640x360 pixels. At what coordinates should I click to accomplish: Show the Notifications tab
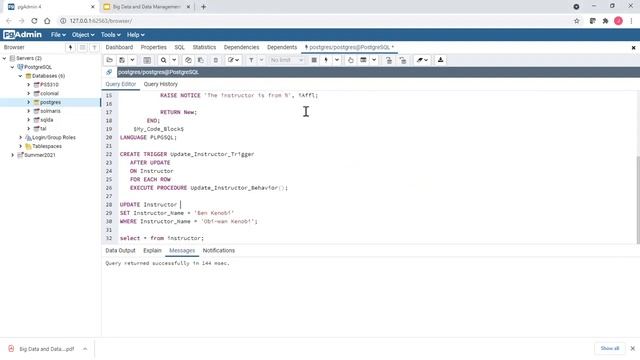[x=219, y=251]
